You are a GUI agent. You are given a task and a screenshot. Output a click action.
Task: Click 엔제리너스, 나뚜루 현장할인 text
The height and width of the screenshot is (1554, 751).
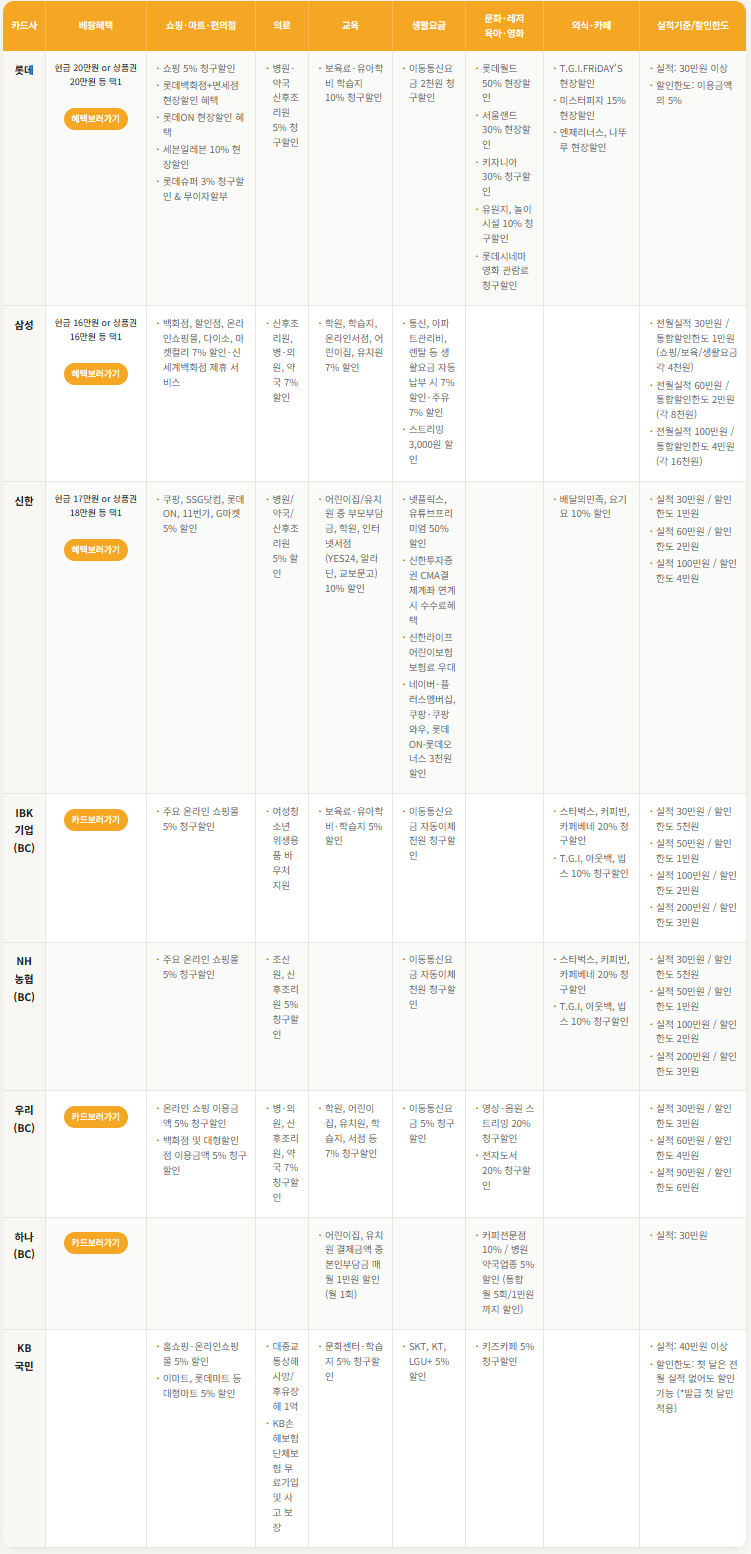click(x=593, y=140)
